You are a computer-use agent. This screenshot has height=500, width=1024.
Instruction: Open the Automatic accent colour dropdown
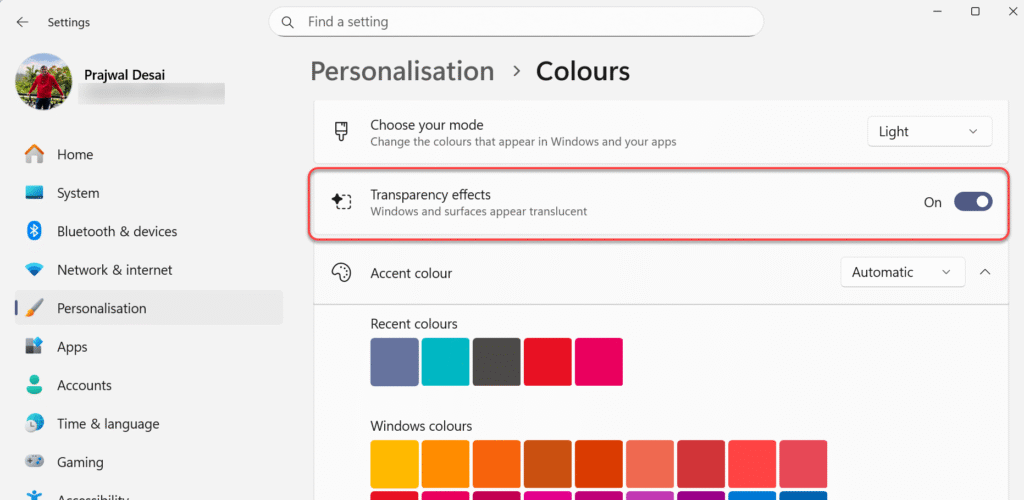903,272
